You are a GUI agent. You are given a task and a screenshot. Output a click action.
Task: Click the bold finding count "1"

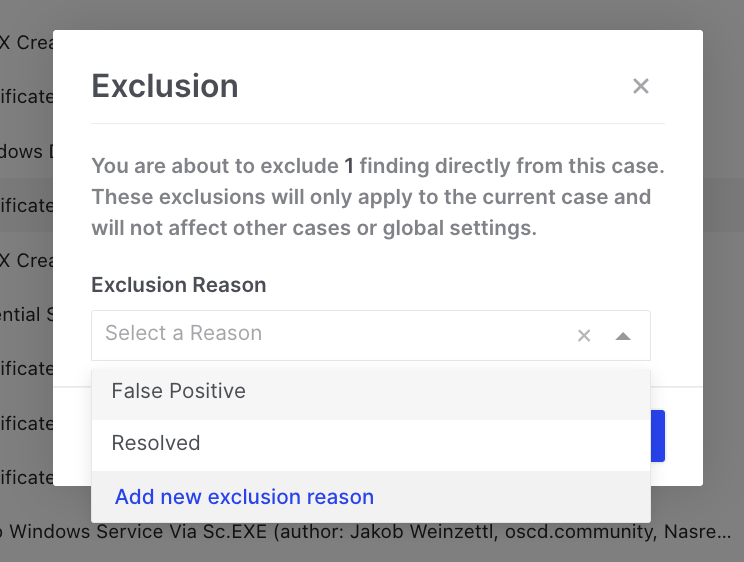pyautogui.click(x=349, y=165)
